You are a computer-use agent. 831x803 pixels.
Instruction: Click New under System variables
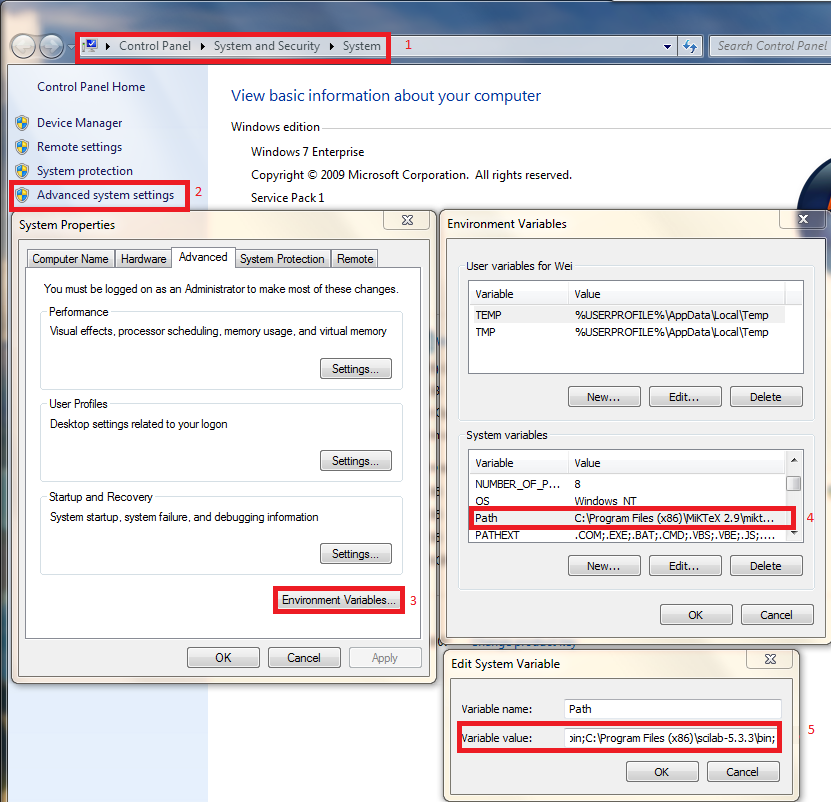tap(604, 566)
